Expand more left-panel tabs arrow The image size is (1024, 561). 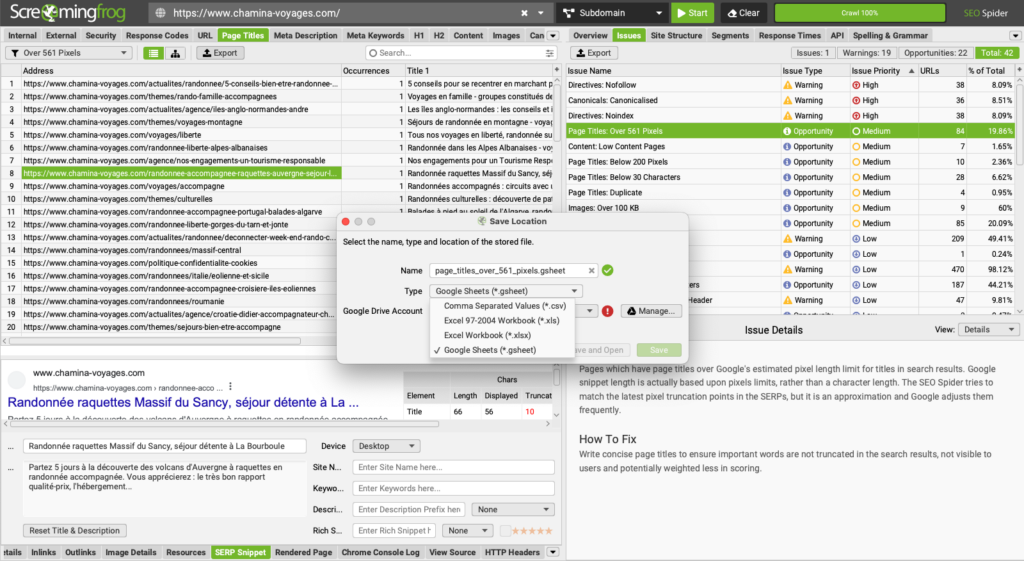click(x=553, y=36)
